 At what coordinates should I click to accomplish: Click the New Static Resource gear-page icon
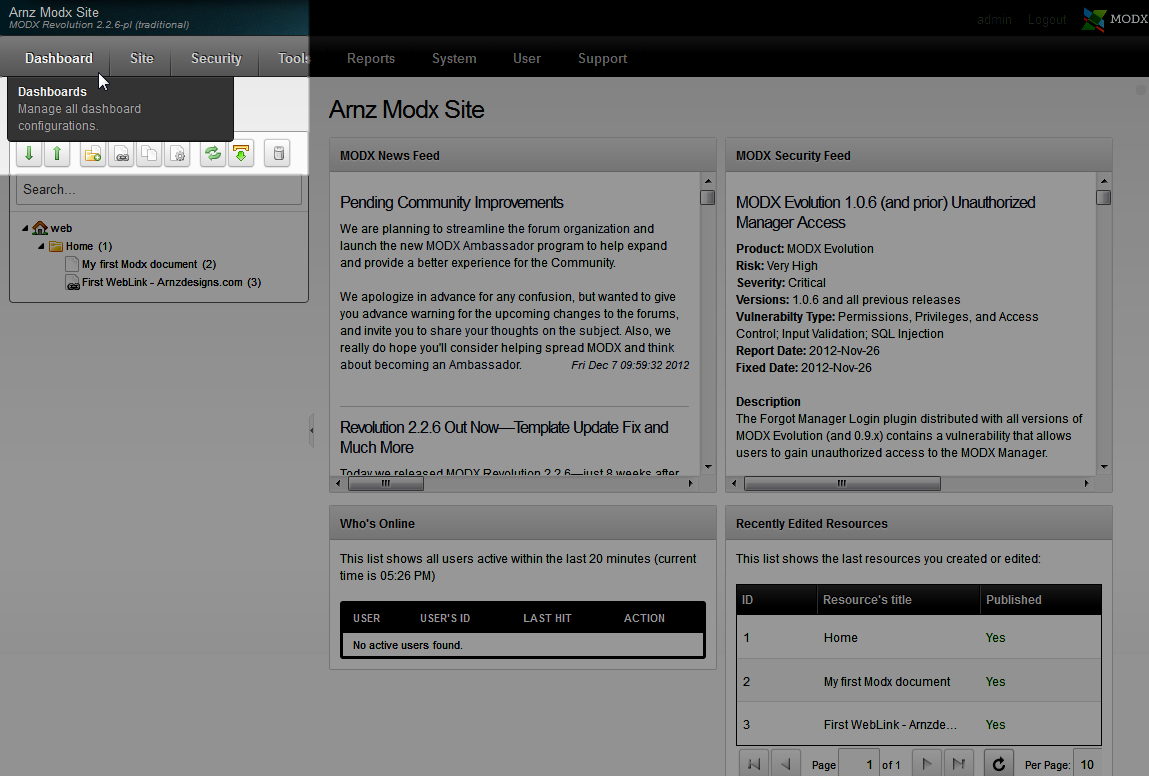tap(177, 154)
